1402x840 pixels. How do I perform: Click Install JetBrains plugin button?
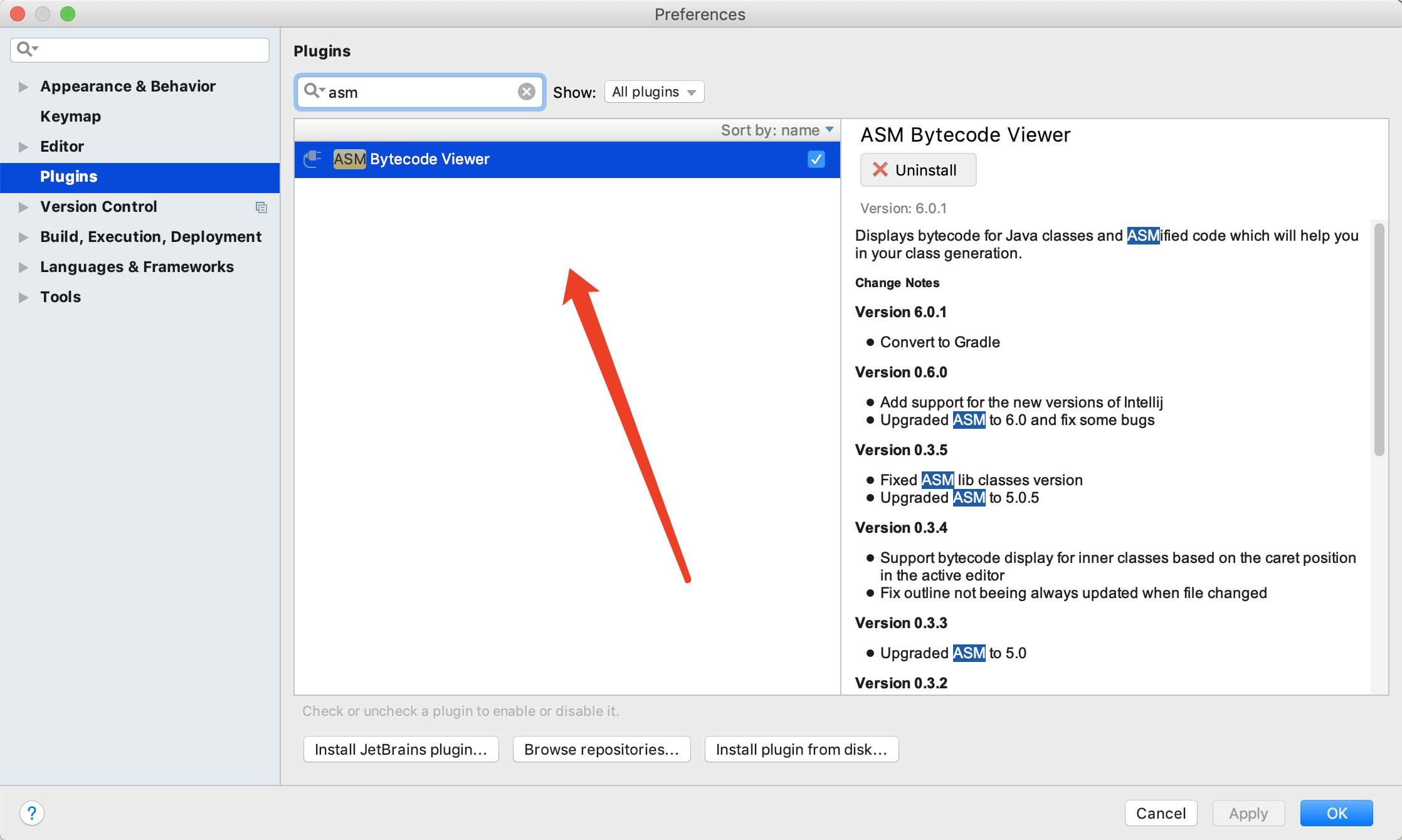click(x=401, y=749)
